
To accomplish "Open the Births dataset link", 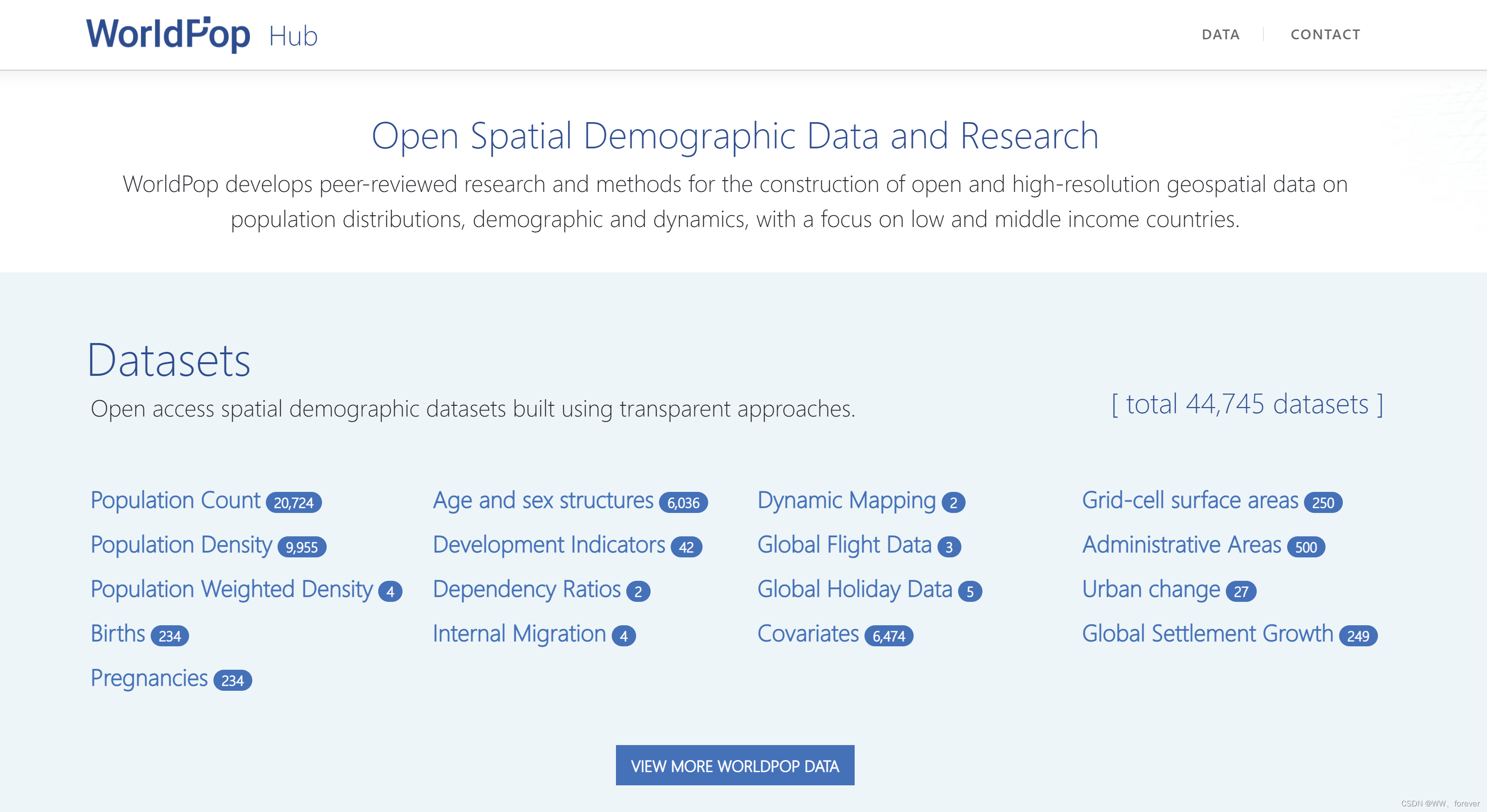I will point(118,633).
